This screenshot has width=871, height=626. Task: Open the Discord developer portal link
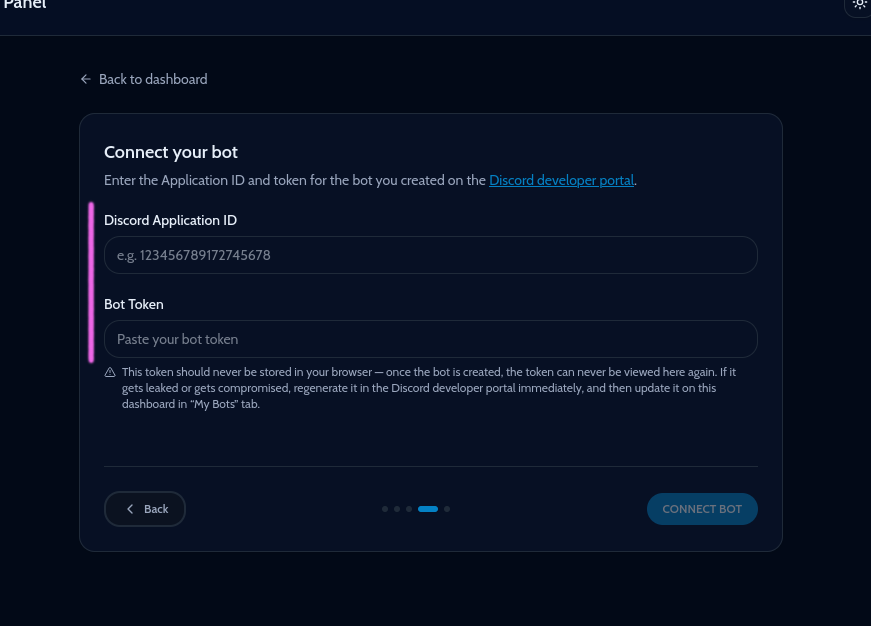point(561,181)
